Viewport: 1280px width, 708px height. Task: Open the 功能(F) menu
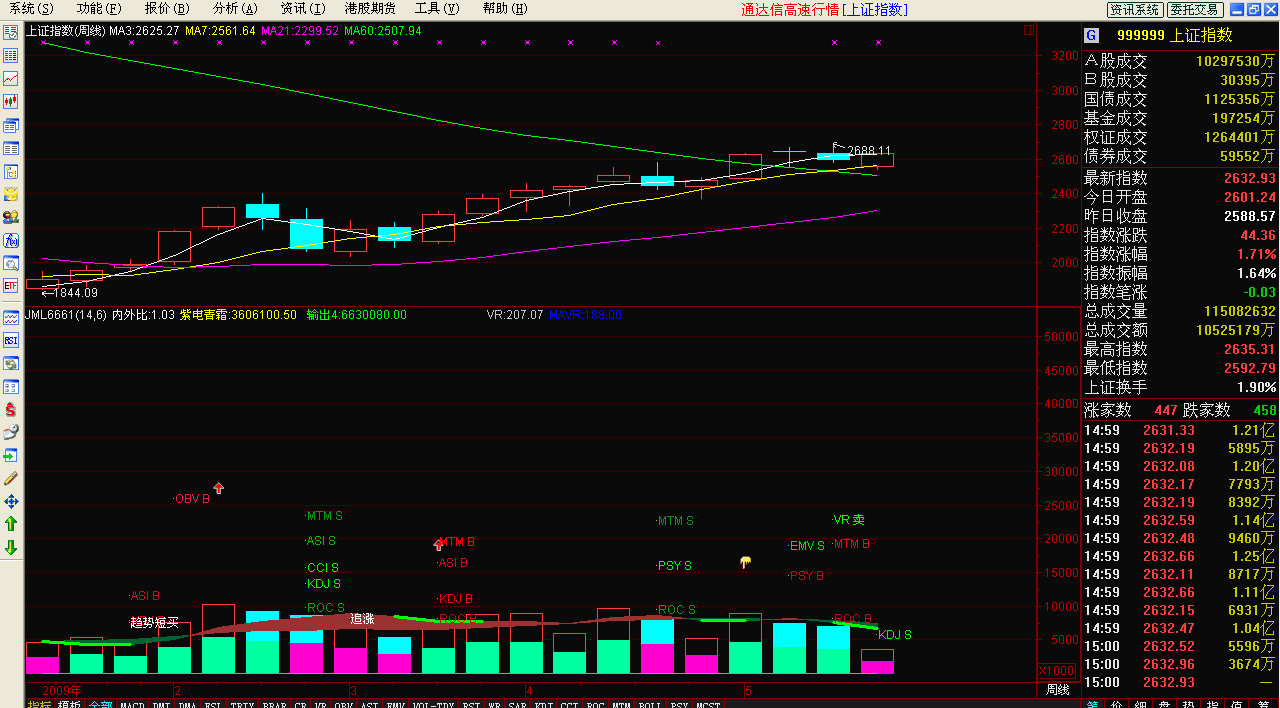[x=99, y=9]
